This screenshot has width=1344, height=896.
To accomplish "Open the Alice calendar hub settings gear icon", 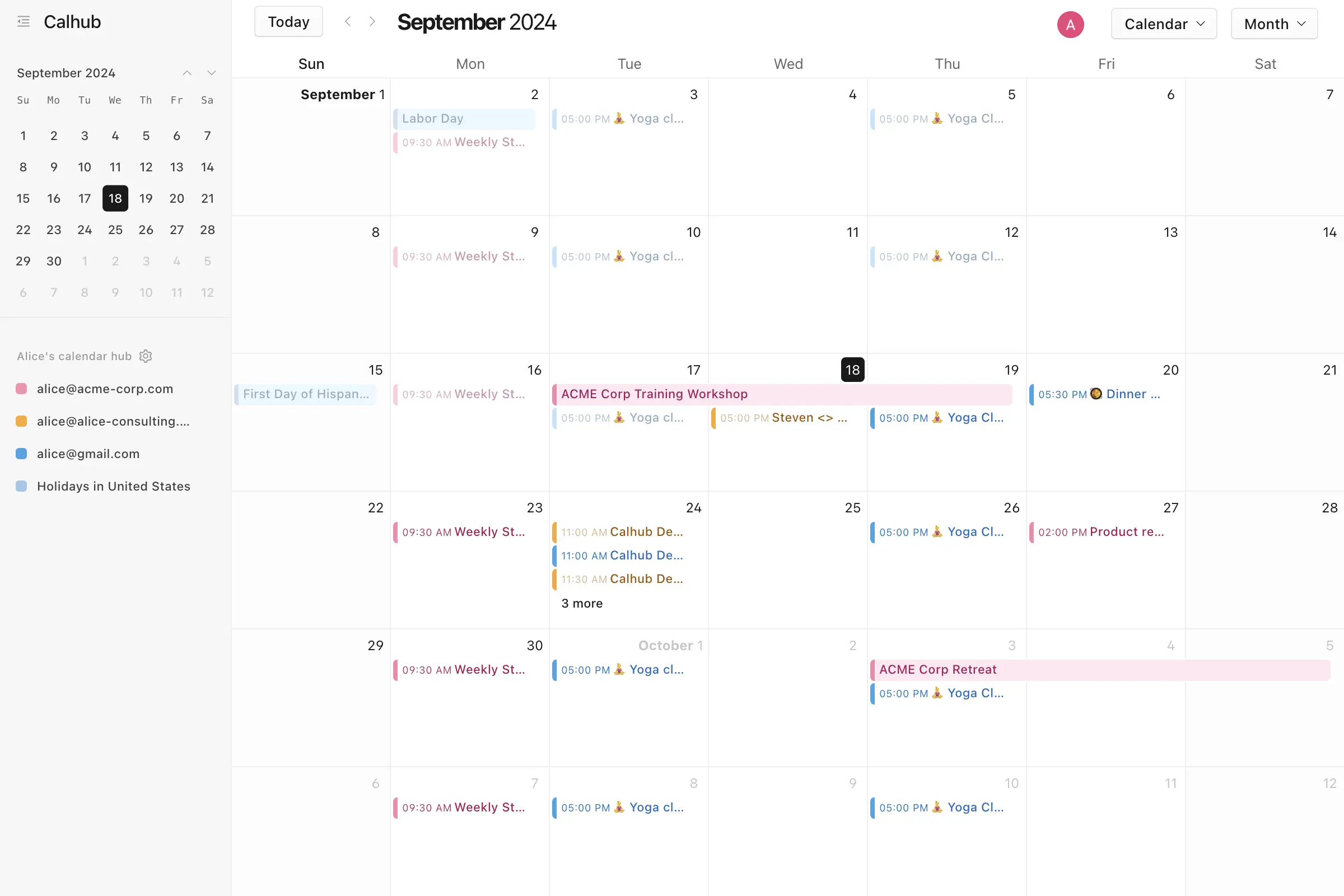I will pos(147,356).
